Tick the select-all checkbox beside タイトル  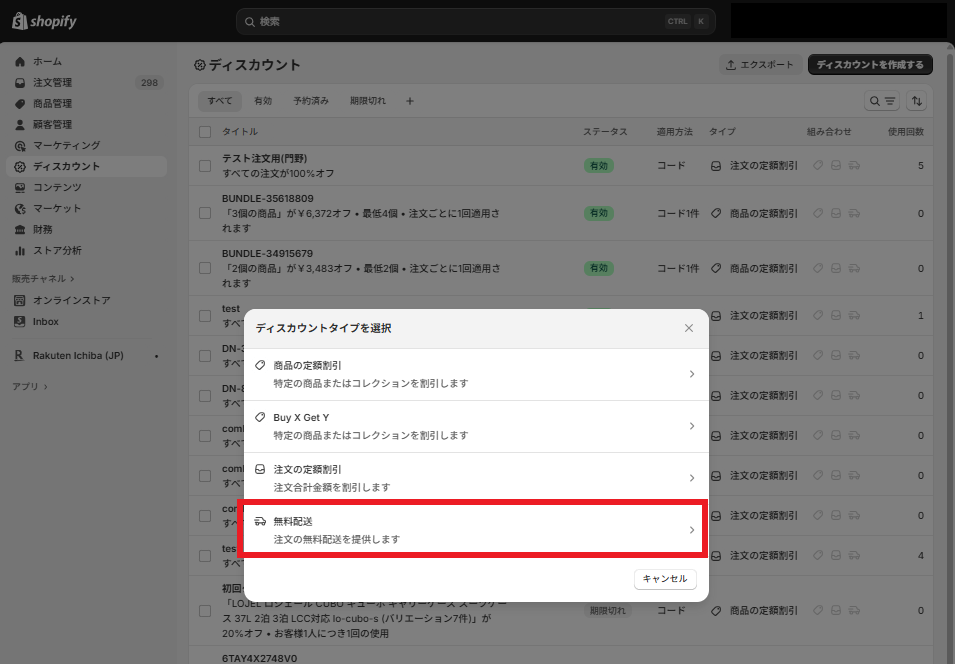click(205, 132)
